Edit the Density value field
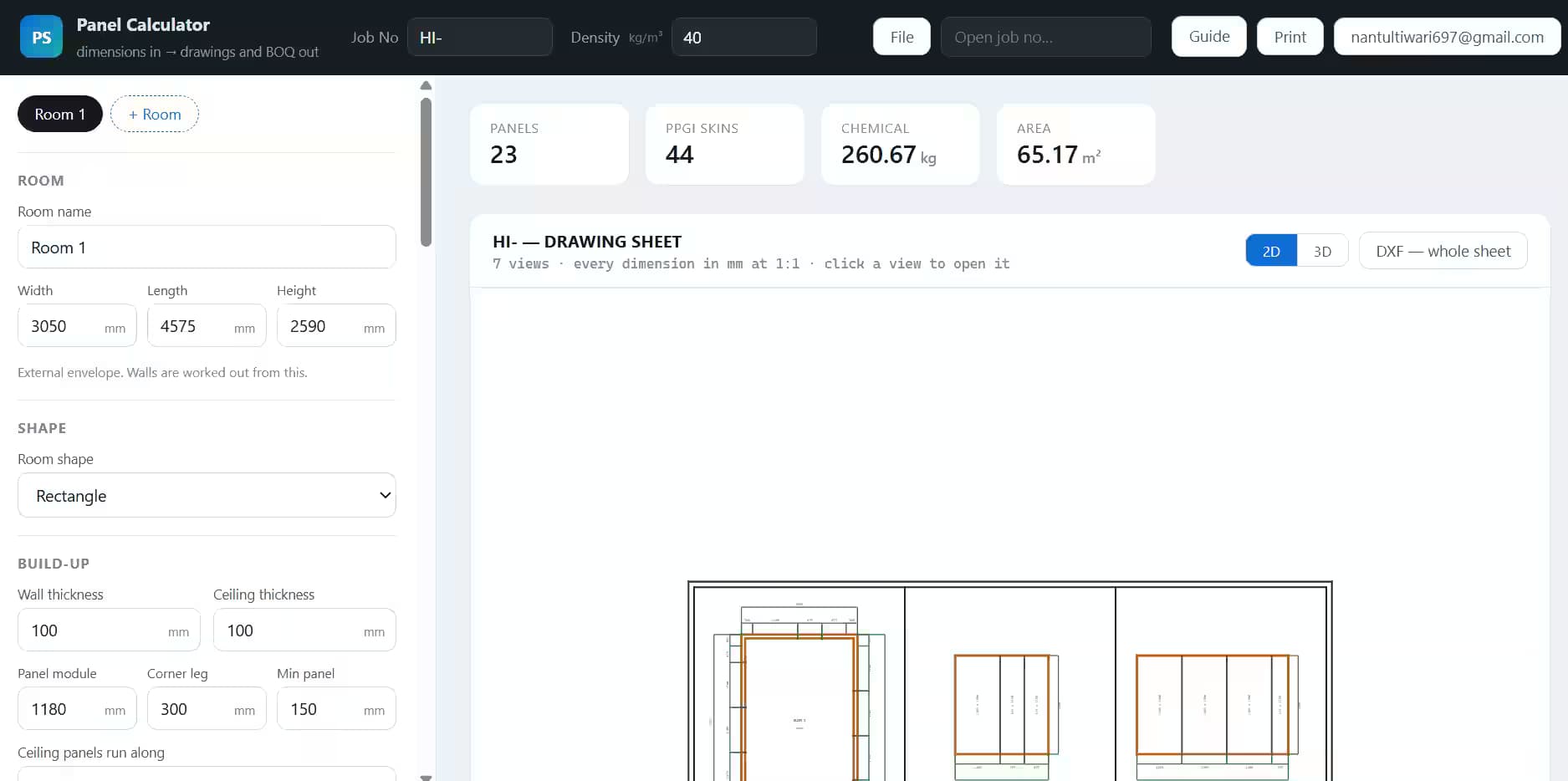The height and width of the screenshot is (781, 1568). tap(744, 37)
